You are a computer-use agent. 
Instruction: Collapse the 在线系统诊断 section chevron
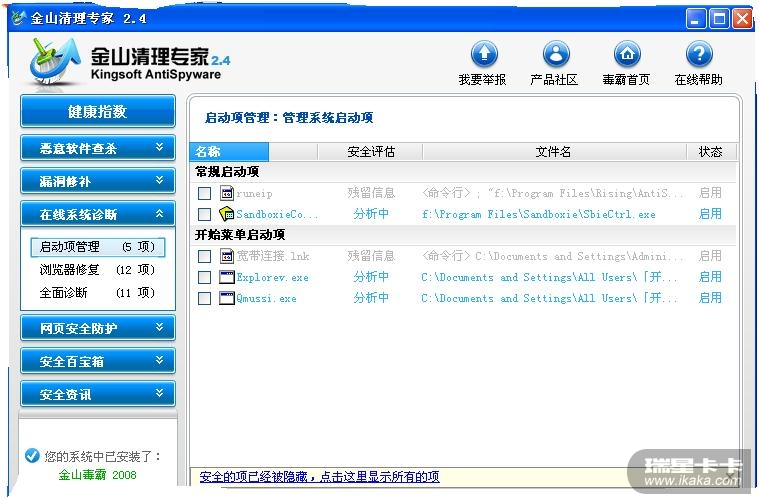coord(159,213)
